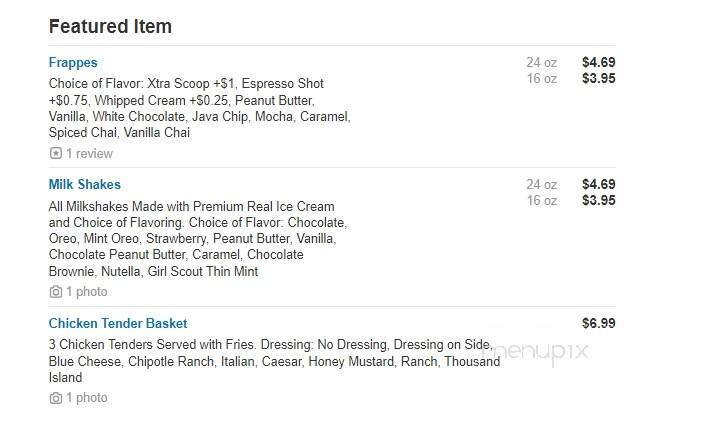Select the Milk Shakes 24 oz $4.69 price
The image size is (714, 434).
pyautogui.click(x=598, y=184)
